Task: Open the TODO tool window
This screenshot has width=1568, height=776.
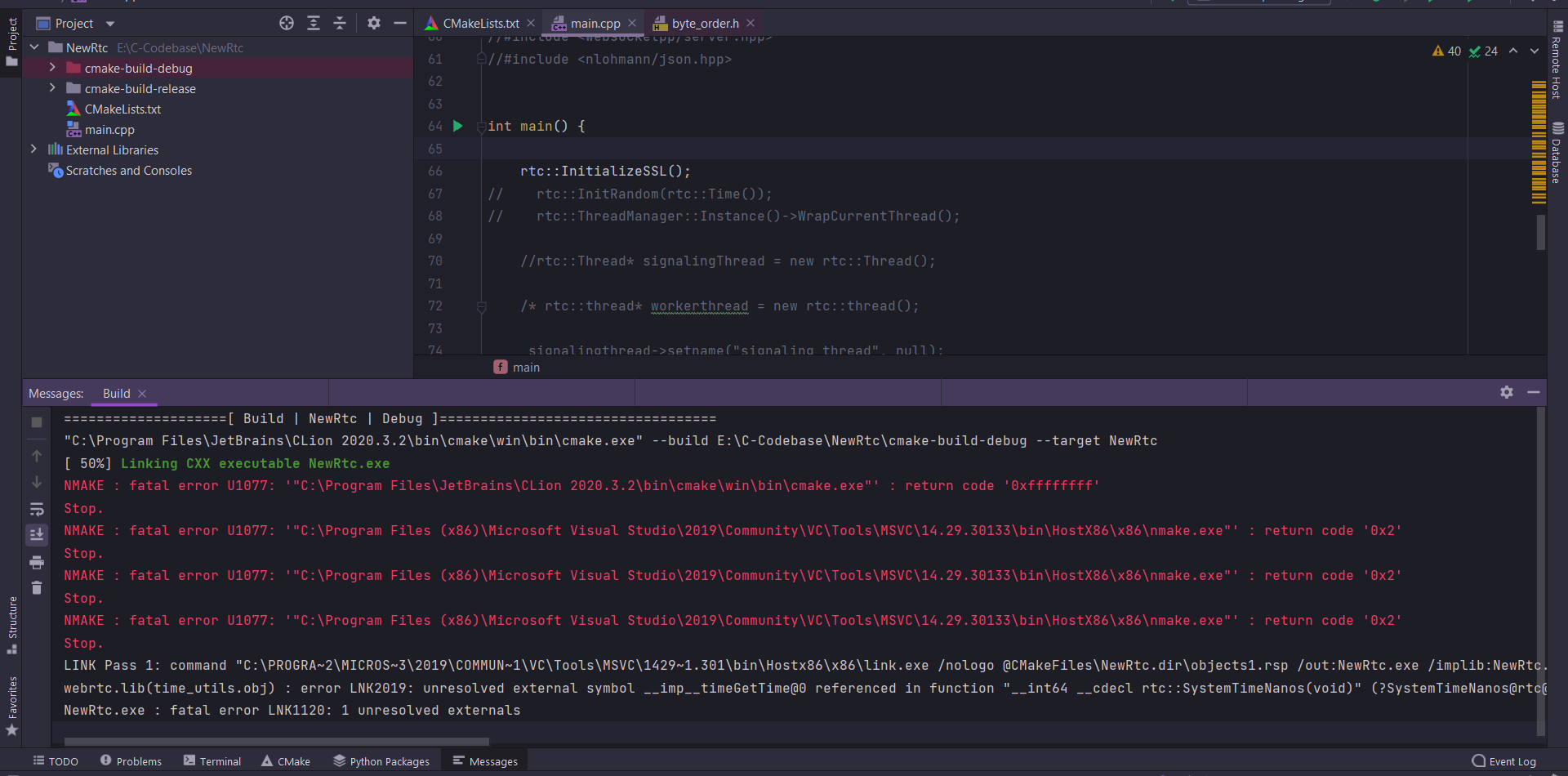Action: tap(56, 761)
